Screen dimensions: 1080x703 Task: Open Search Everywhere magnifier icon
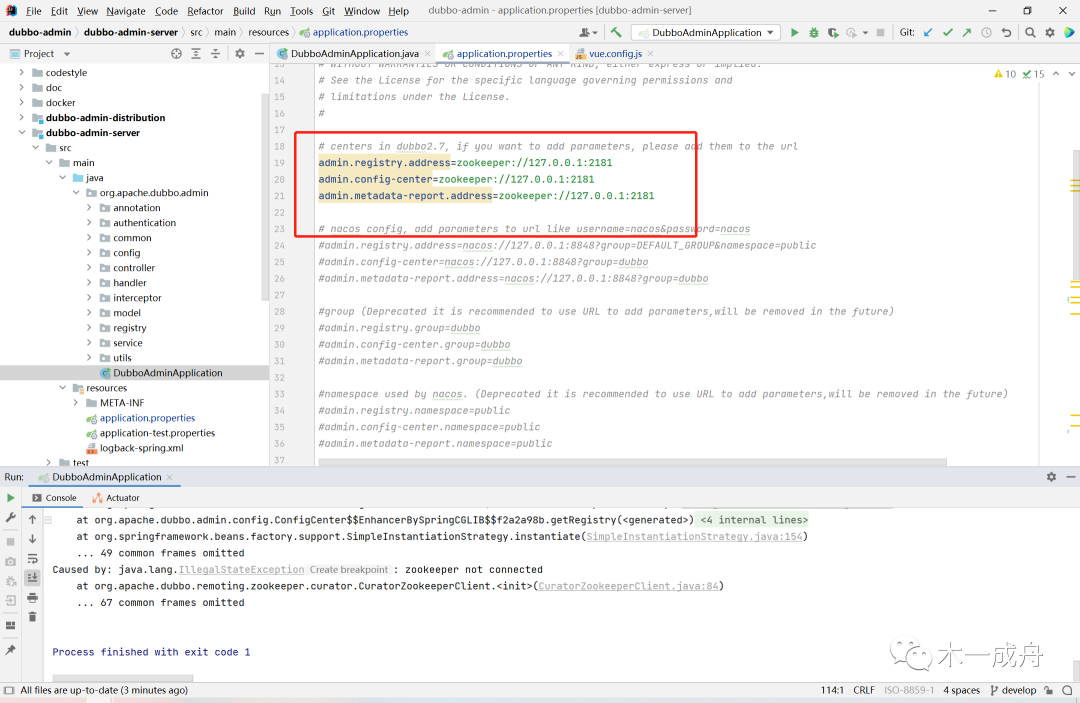[1030, 32]
